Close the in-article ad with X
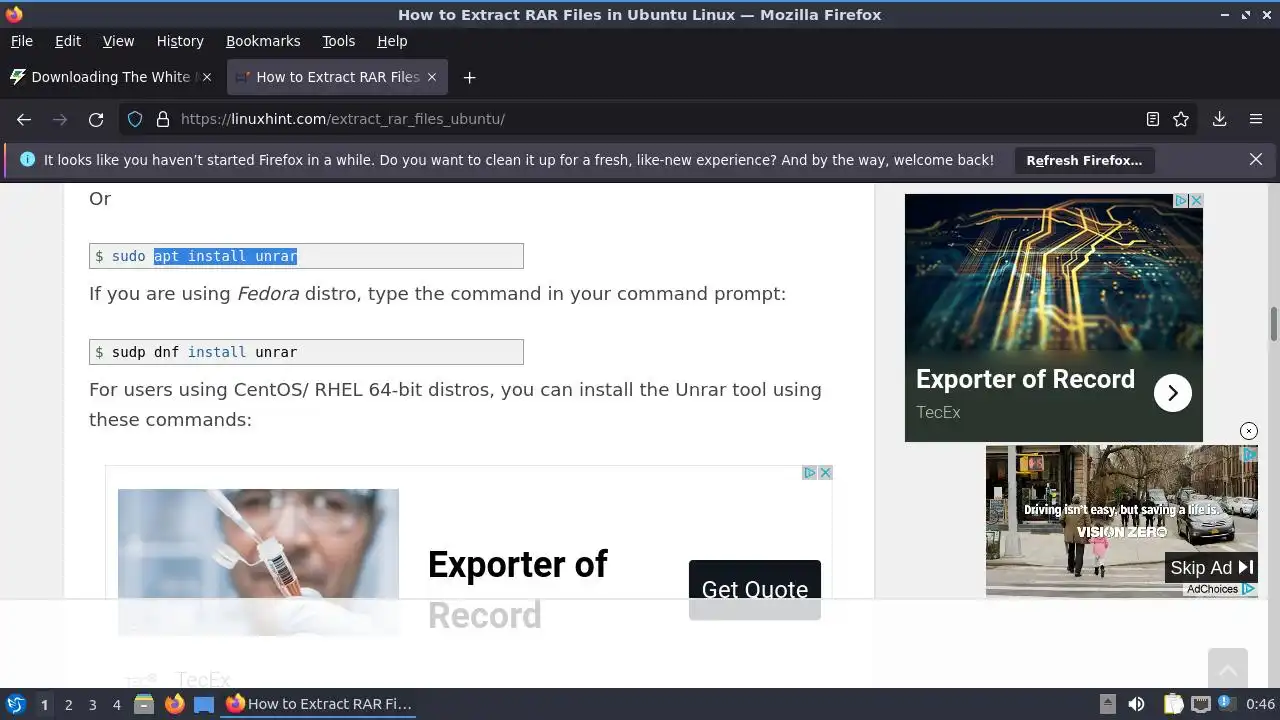Image resolution: width=1280 pixels, height=720 pixels. (825, 473)
